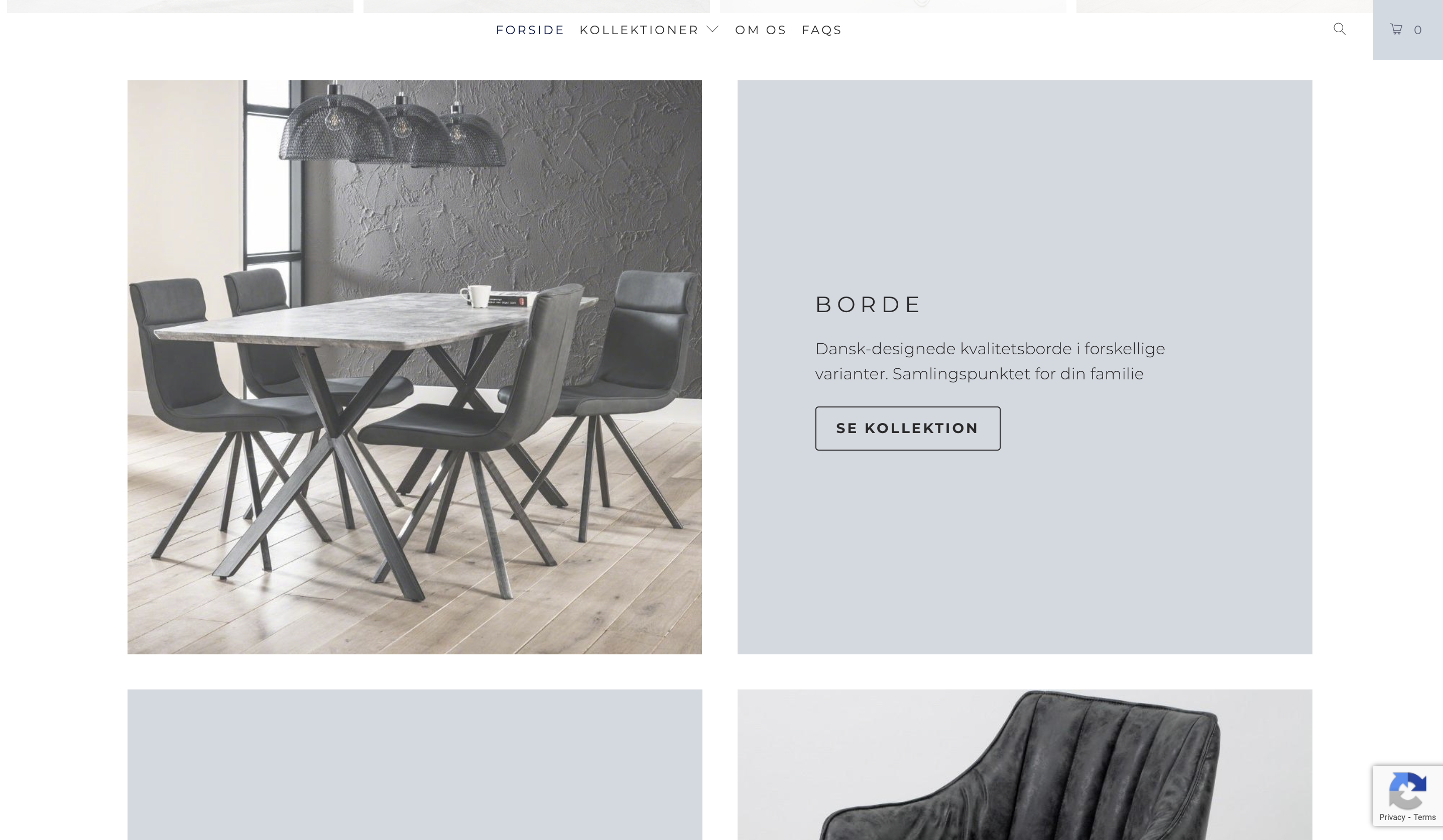This screenshot has width=1443, height=840.
Task: Click the Se Kollektion button
Action: [x=908, y=429]
